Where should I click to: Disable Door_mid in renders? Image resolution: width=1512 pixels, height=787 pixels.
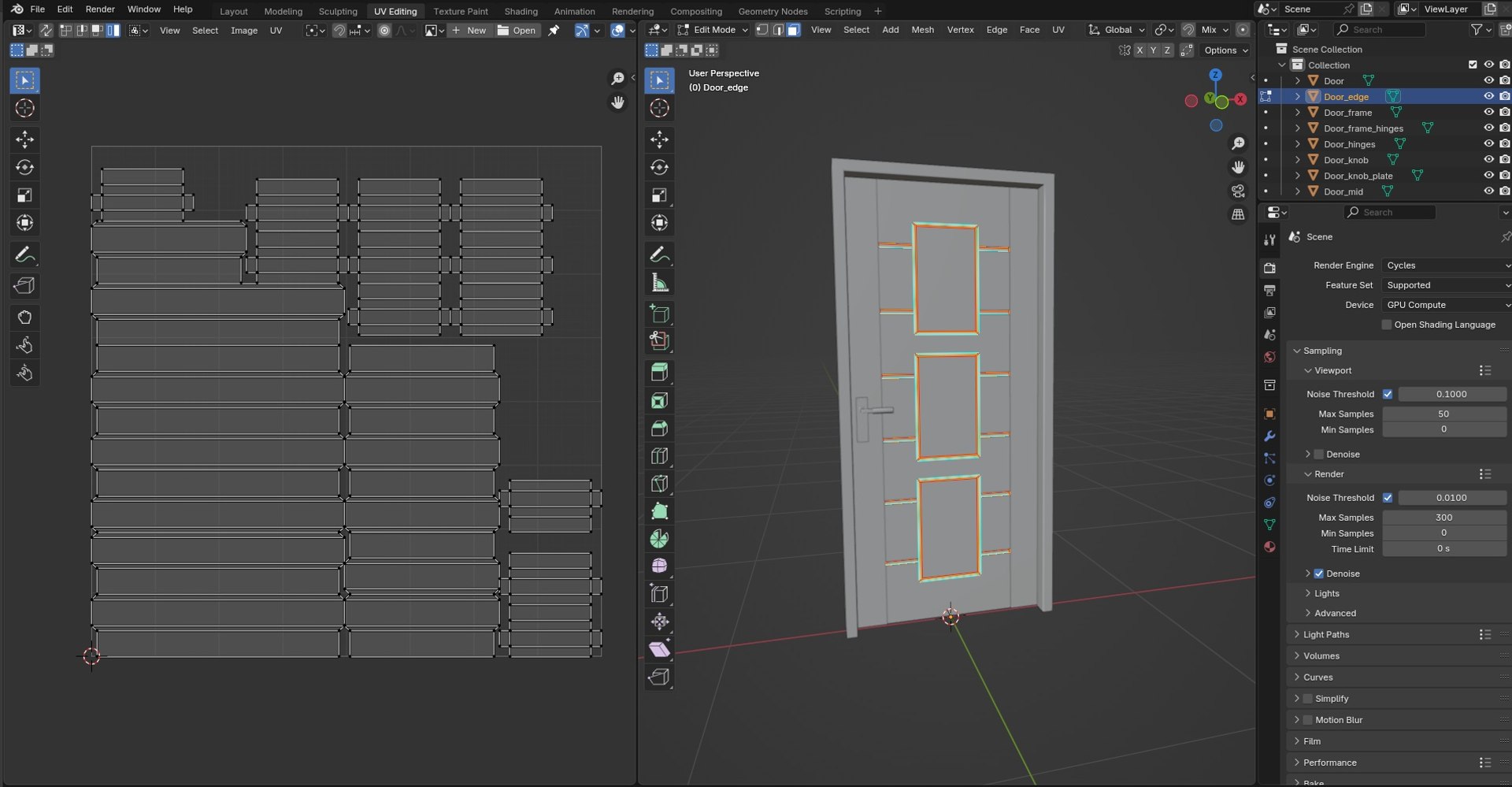tap(1504, 191)
